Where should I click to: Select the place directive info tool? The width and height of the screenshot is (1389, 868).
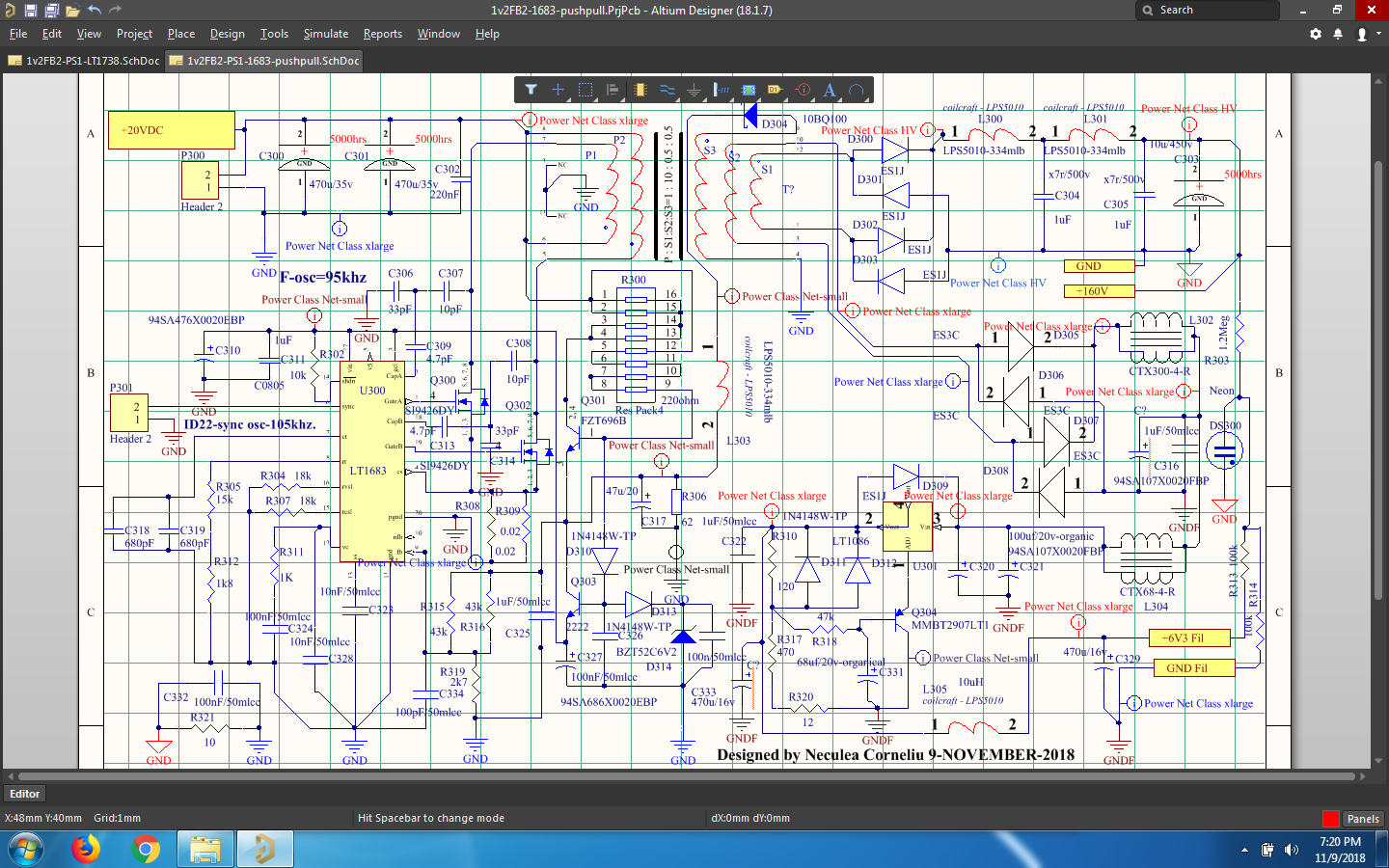(x=803, y=90)
